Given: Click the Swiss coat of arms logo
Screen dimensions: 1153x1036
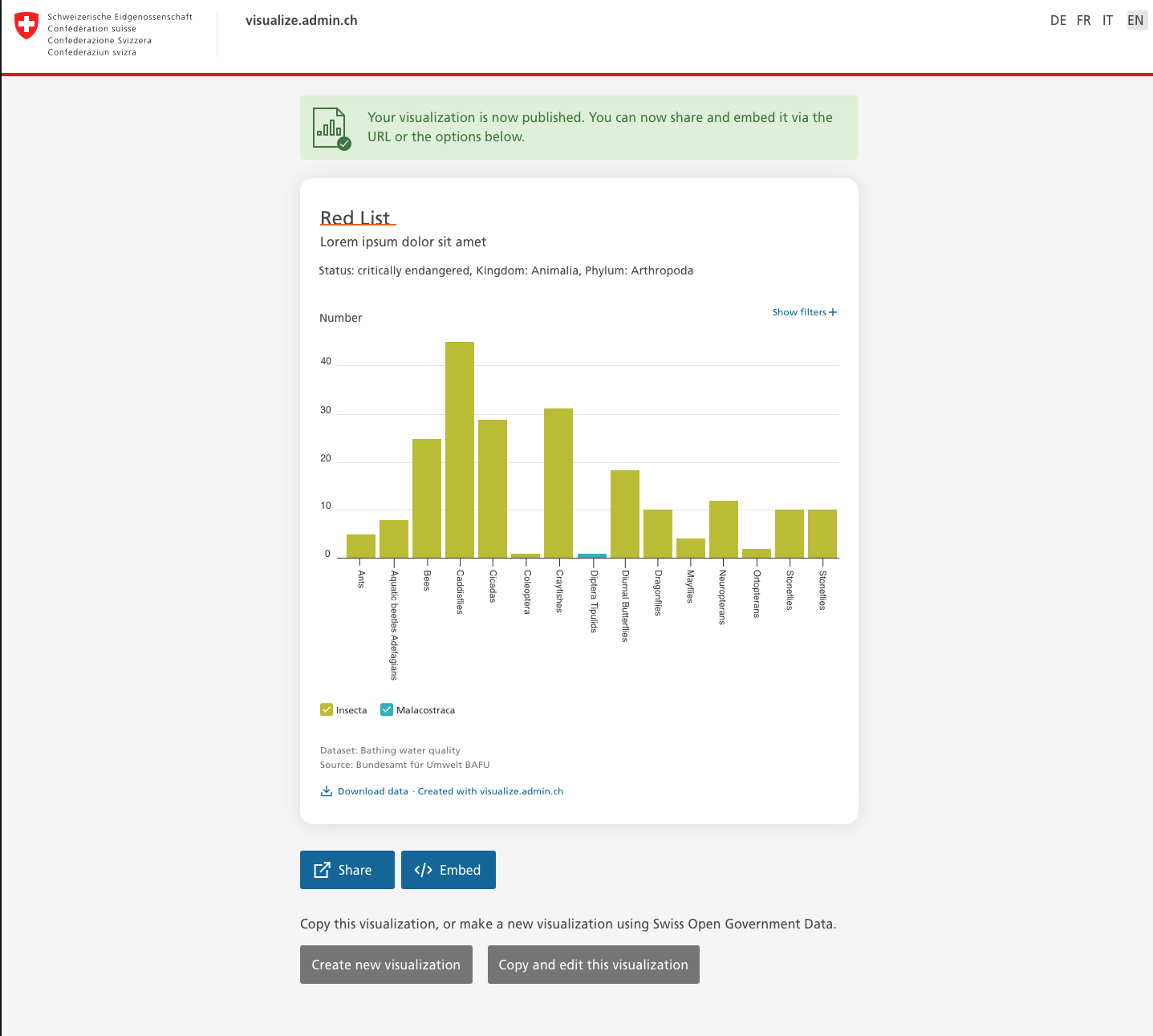Looking at the screenshot, I should [x=26, y=25].
